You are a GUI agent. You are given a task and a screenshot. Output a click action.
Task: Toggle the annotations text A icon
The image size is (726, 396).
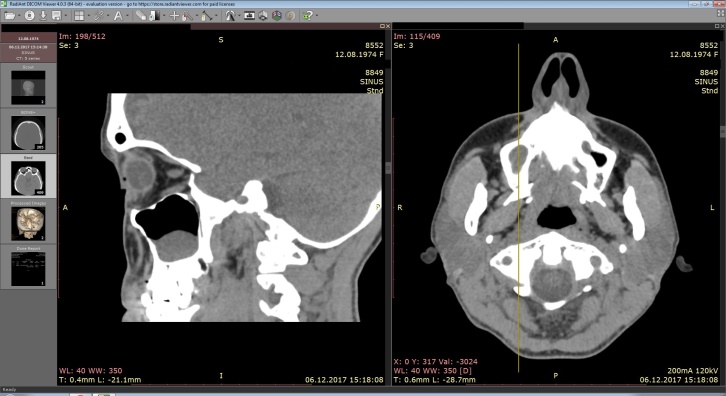click(118, 16)
